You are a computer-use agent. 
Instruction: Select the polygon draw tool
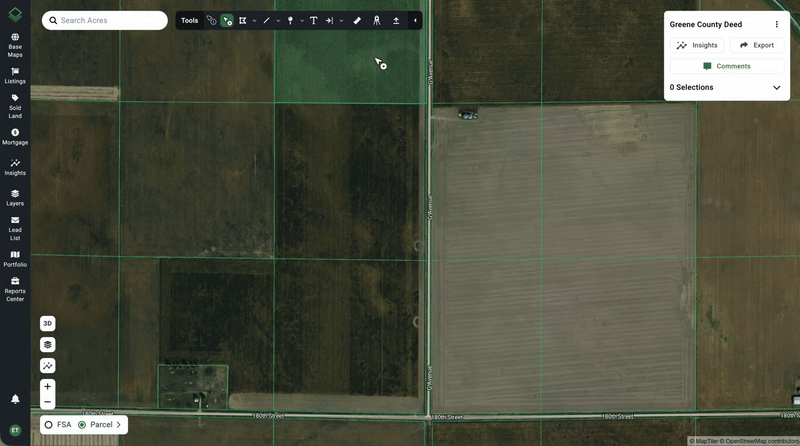(x=243, y=20)
